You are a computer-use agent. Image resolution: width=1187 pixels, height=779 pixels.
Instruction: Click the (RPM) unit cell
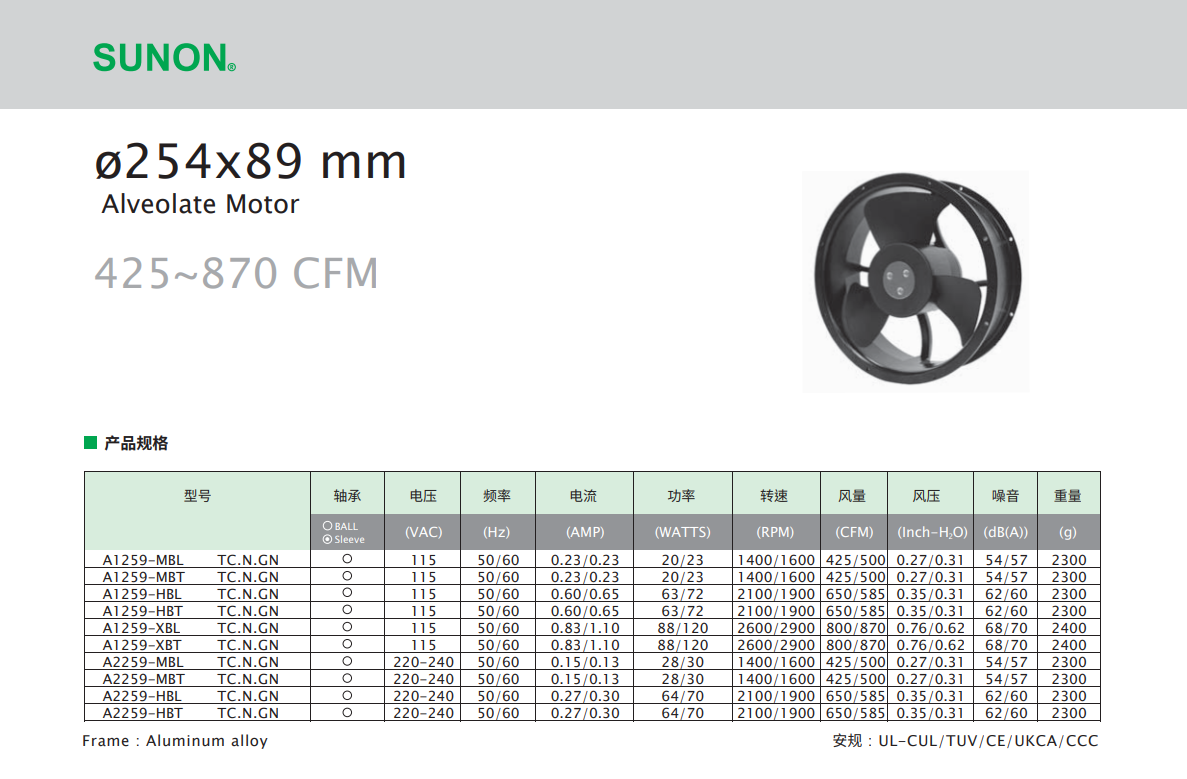pyautogui.click(x=775, y=532)
